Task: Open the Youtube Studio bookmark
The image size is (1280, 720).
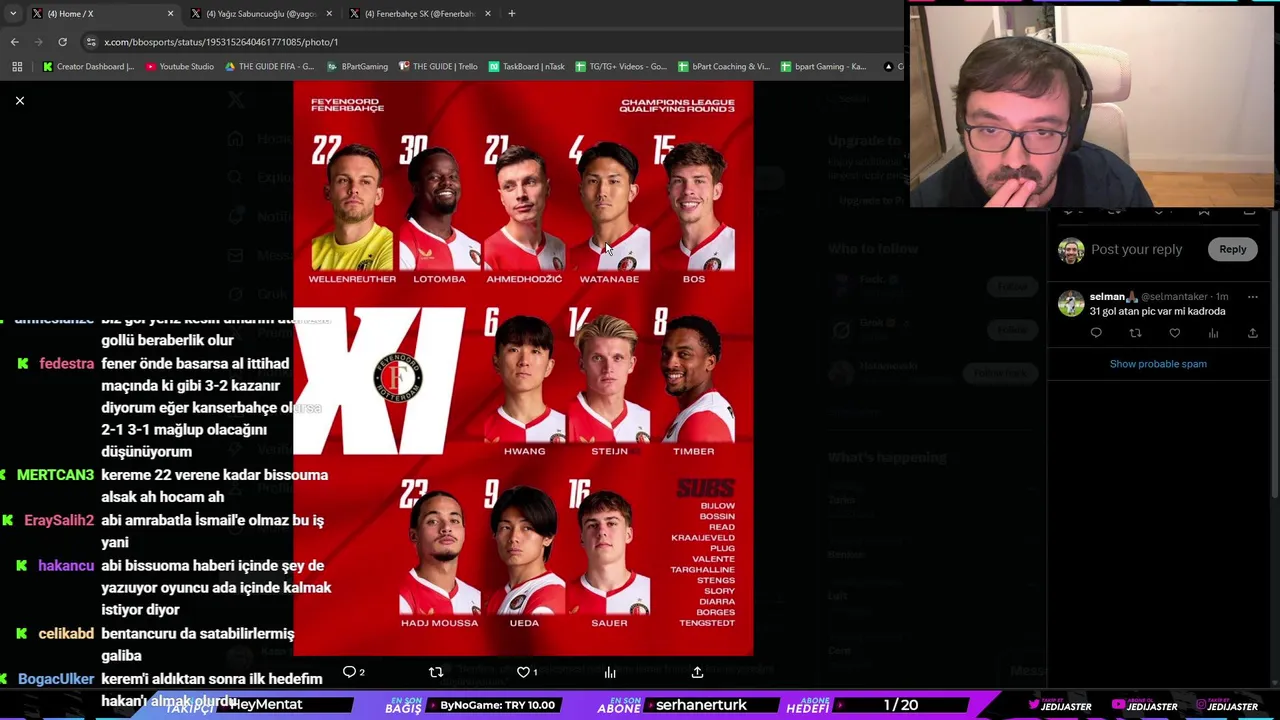Action: 180,67
